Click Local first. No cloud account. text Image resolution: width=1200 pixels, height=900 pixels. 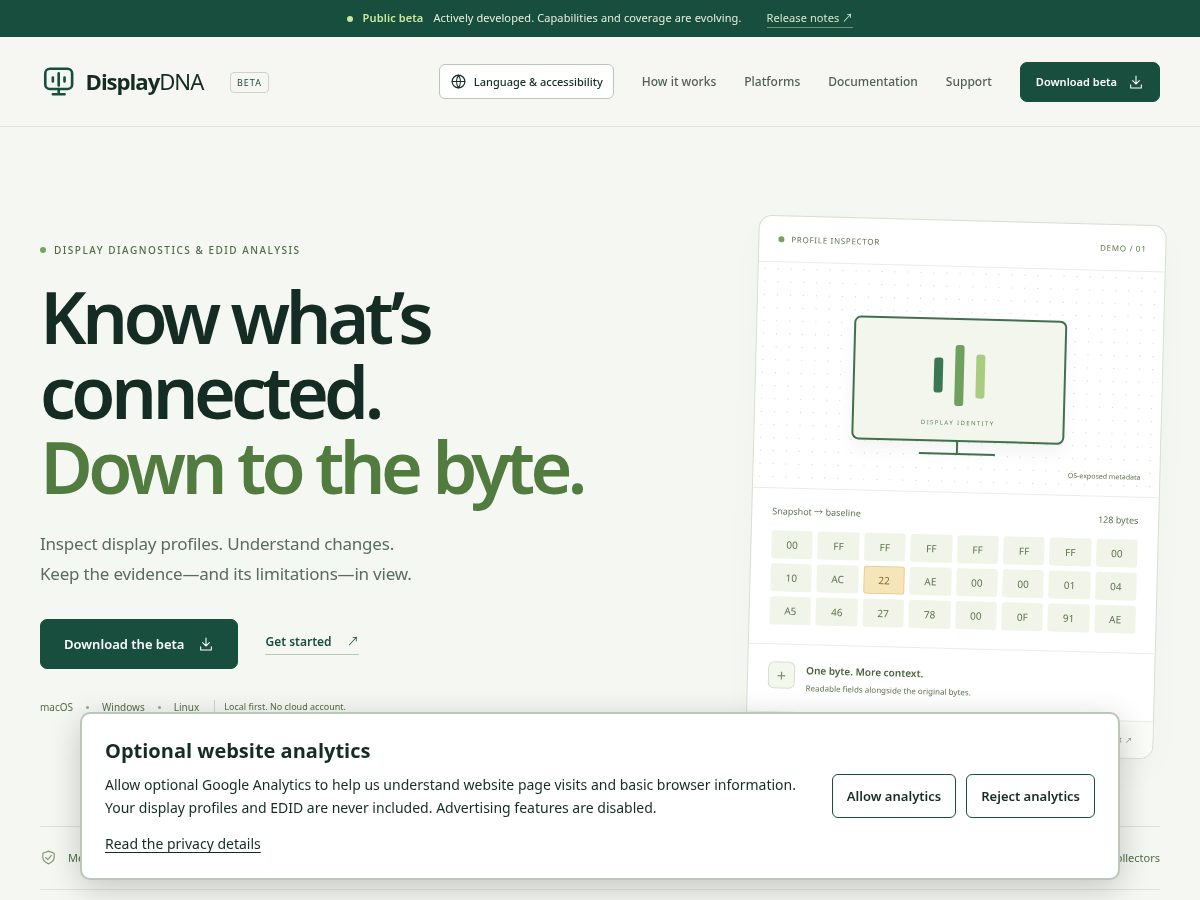pyautogui.click(x=285, y=707)
